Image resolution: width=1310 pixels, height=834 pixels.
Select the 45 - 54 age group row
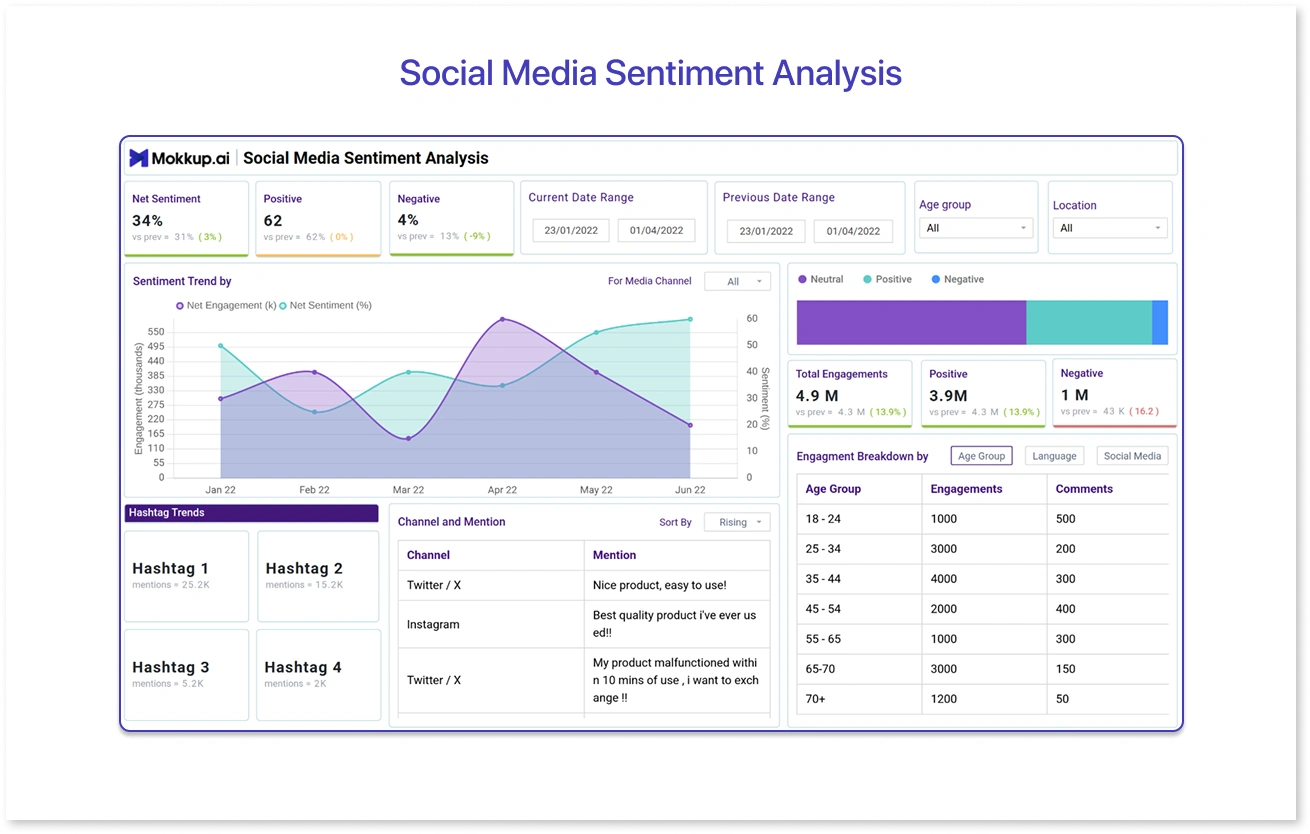click(x=982, y=609)
